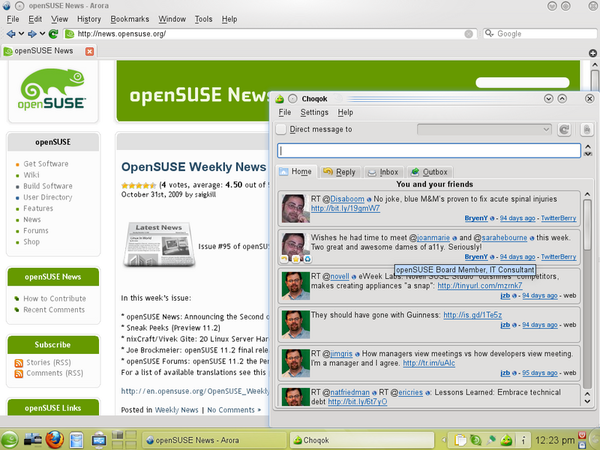Clear the Arora address bar with its gray clear button

pos(468,34)
